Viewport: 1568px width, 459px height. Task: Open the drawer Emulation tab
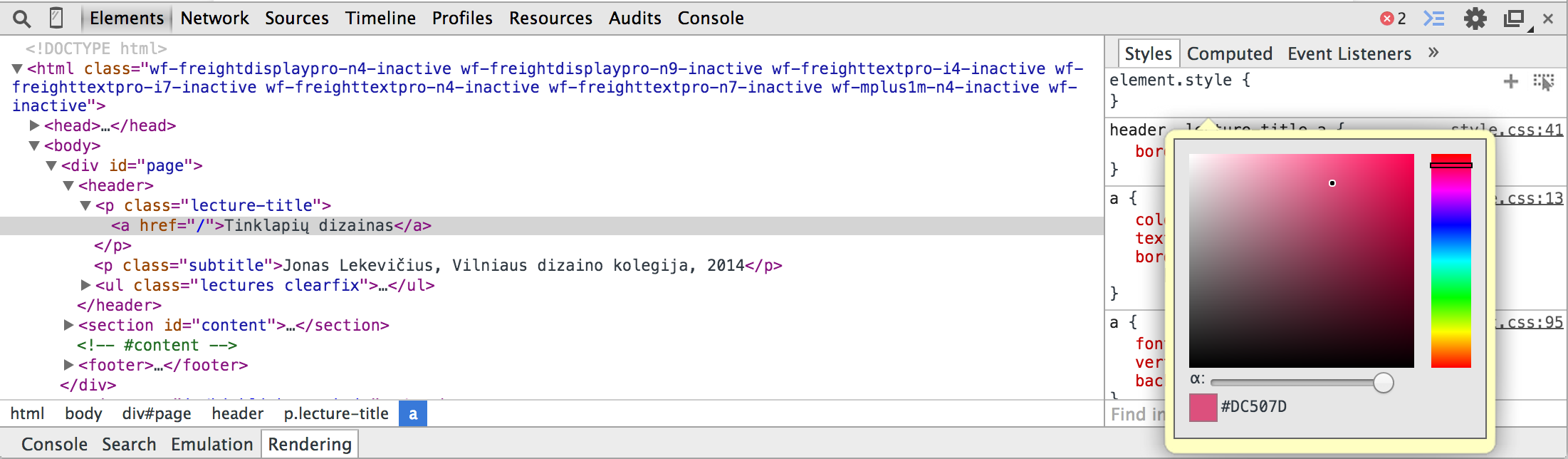pyautogui.click(x=212, y=444)
